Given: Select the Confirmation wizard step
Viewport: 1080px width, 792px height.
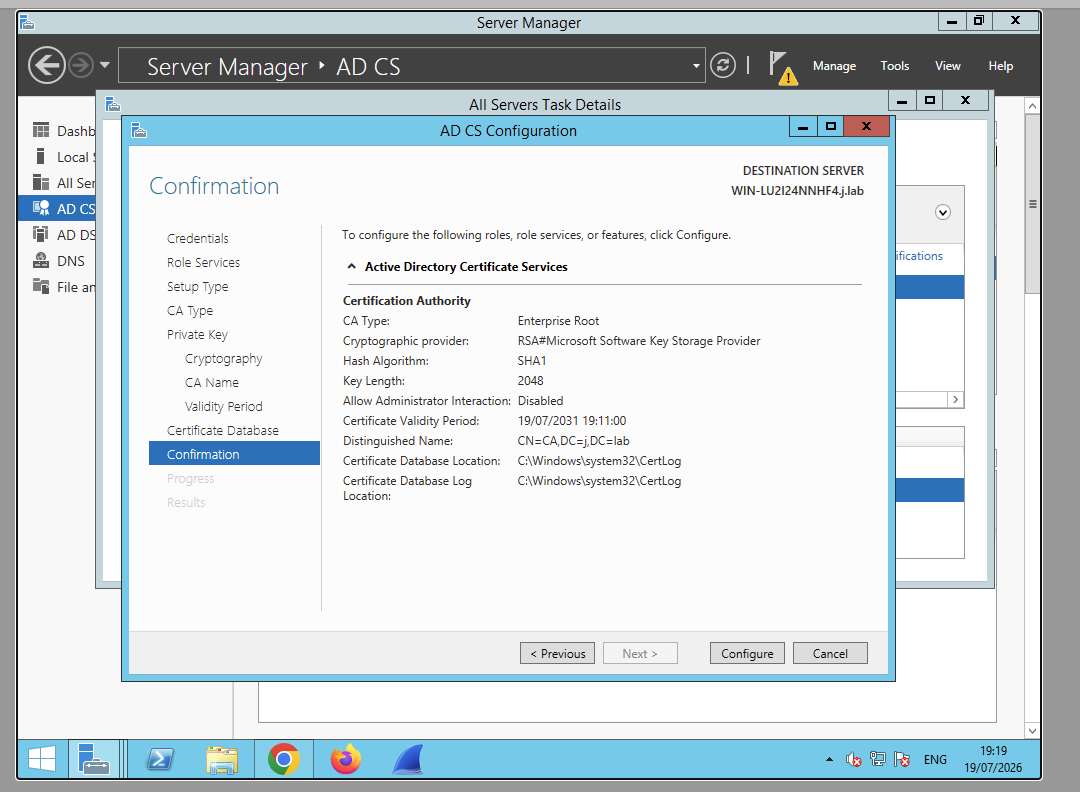Looking at the screenshot, I should click(234, 454).
